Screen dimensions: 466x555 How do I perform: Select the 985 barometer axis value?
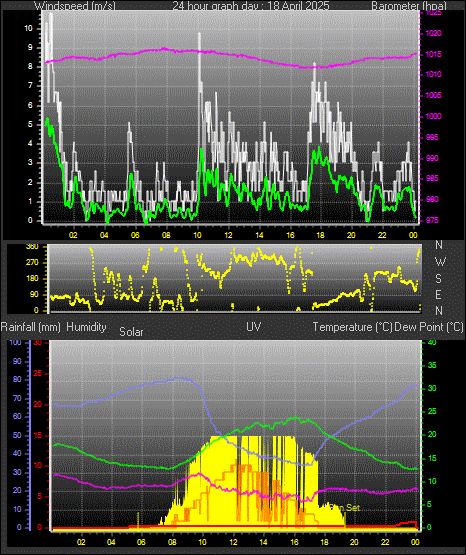point(432,178)
